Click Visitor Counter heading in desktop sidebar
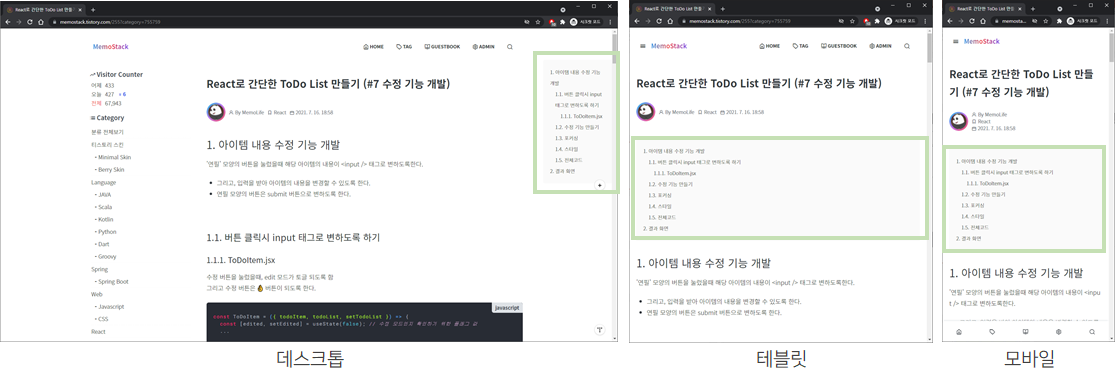This screenshot has width=1115, height=382. 116,74
